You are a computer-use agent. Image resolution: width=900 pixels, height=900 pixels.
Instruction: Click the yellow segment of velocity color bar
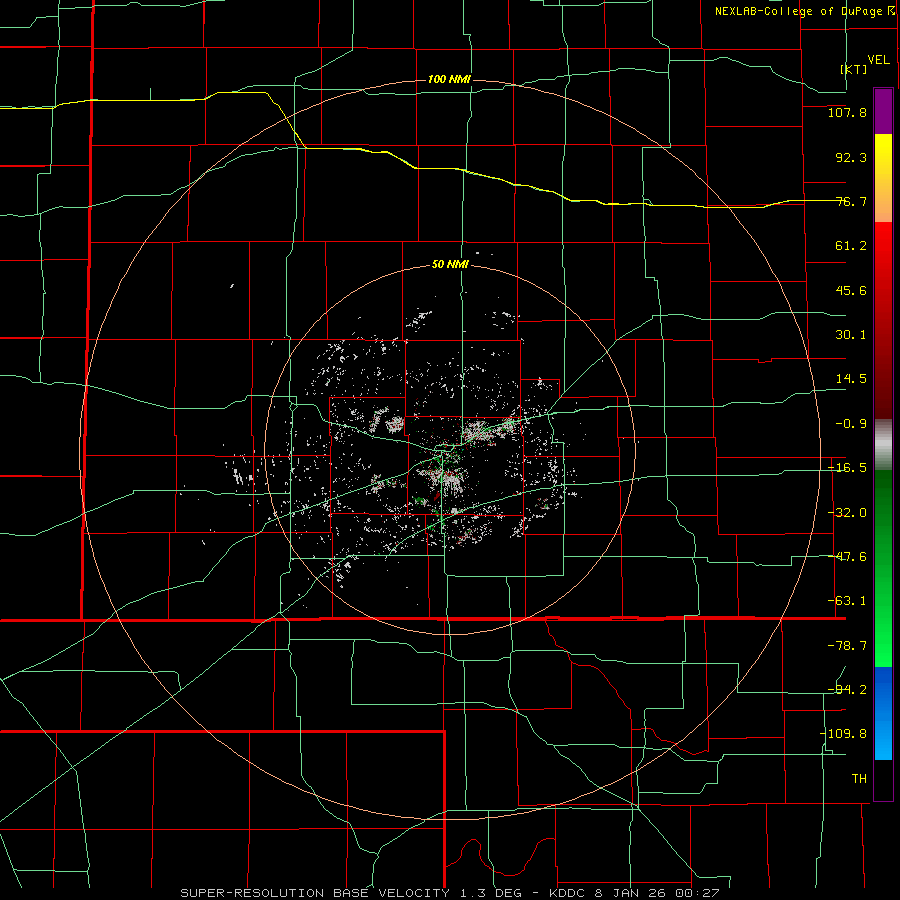point(883,177)
